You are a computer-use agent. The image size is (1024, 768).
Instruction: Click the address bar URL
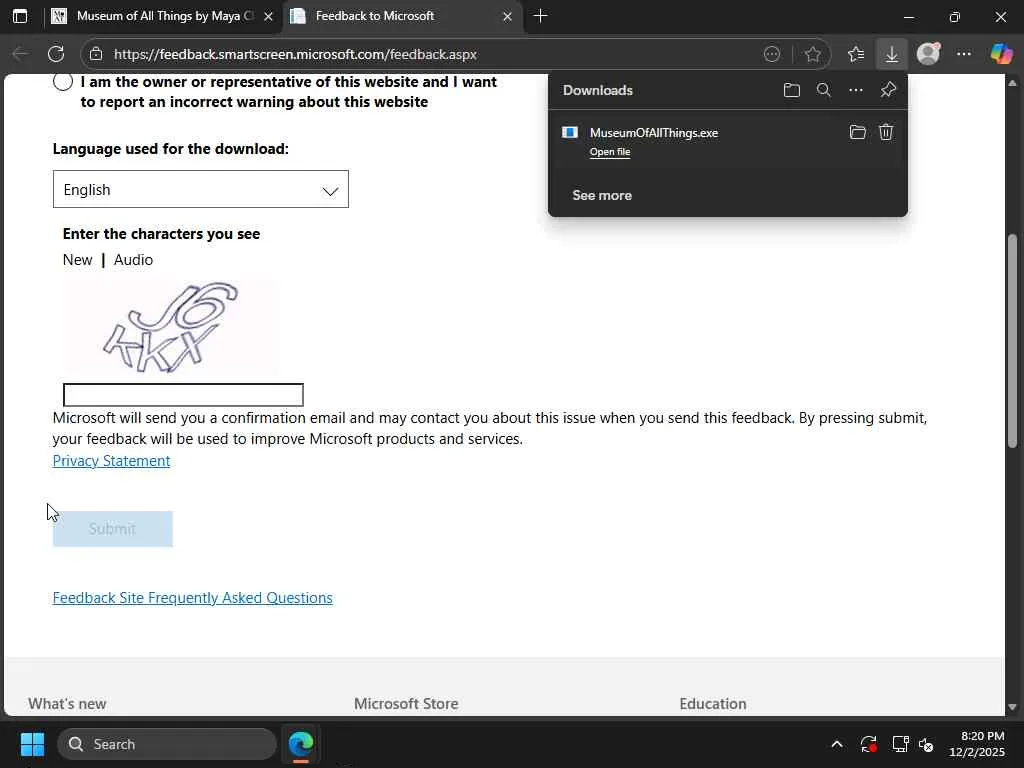[x=295, y=54]
